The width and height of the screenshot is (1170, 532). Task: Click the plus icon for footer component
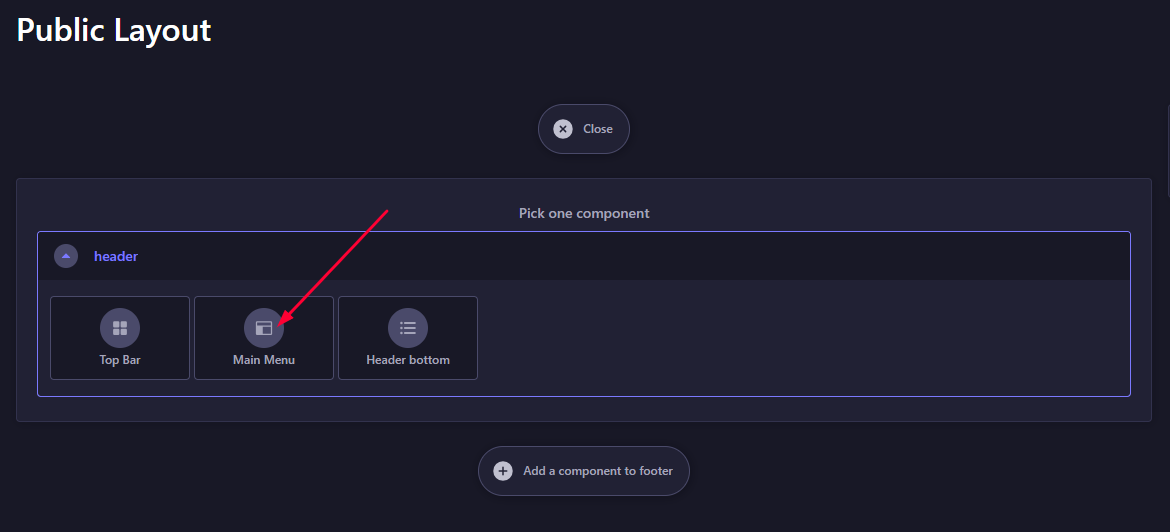[x=503, y=471]
